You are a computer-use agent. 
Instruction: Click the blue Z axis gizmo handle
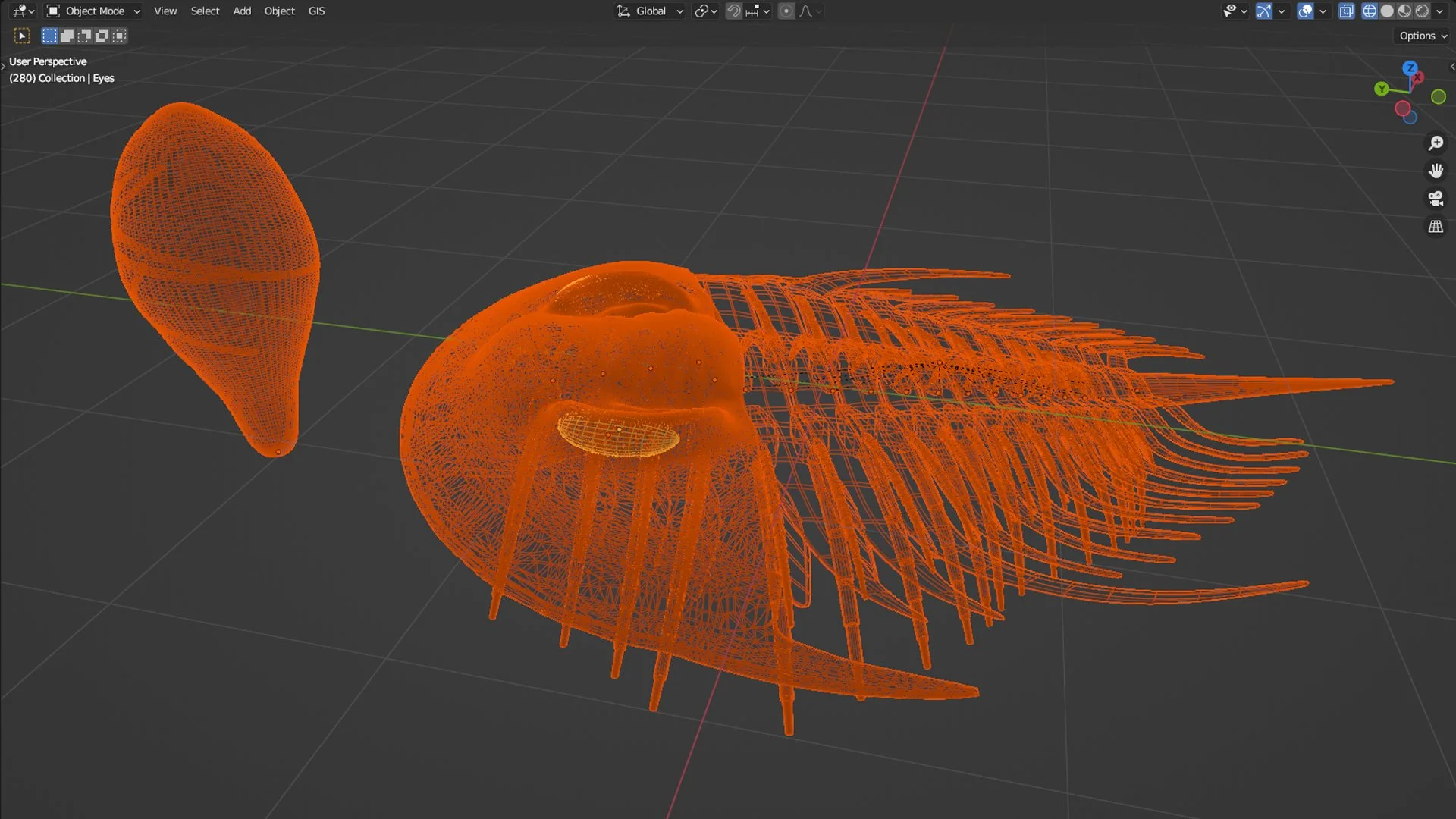click(1410, 67)
